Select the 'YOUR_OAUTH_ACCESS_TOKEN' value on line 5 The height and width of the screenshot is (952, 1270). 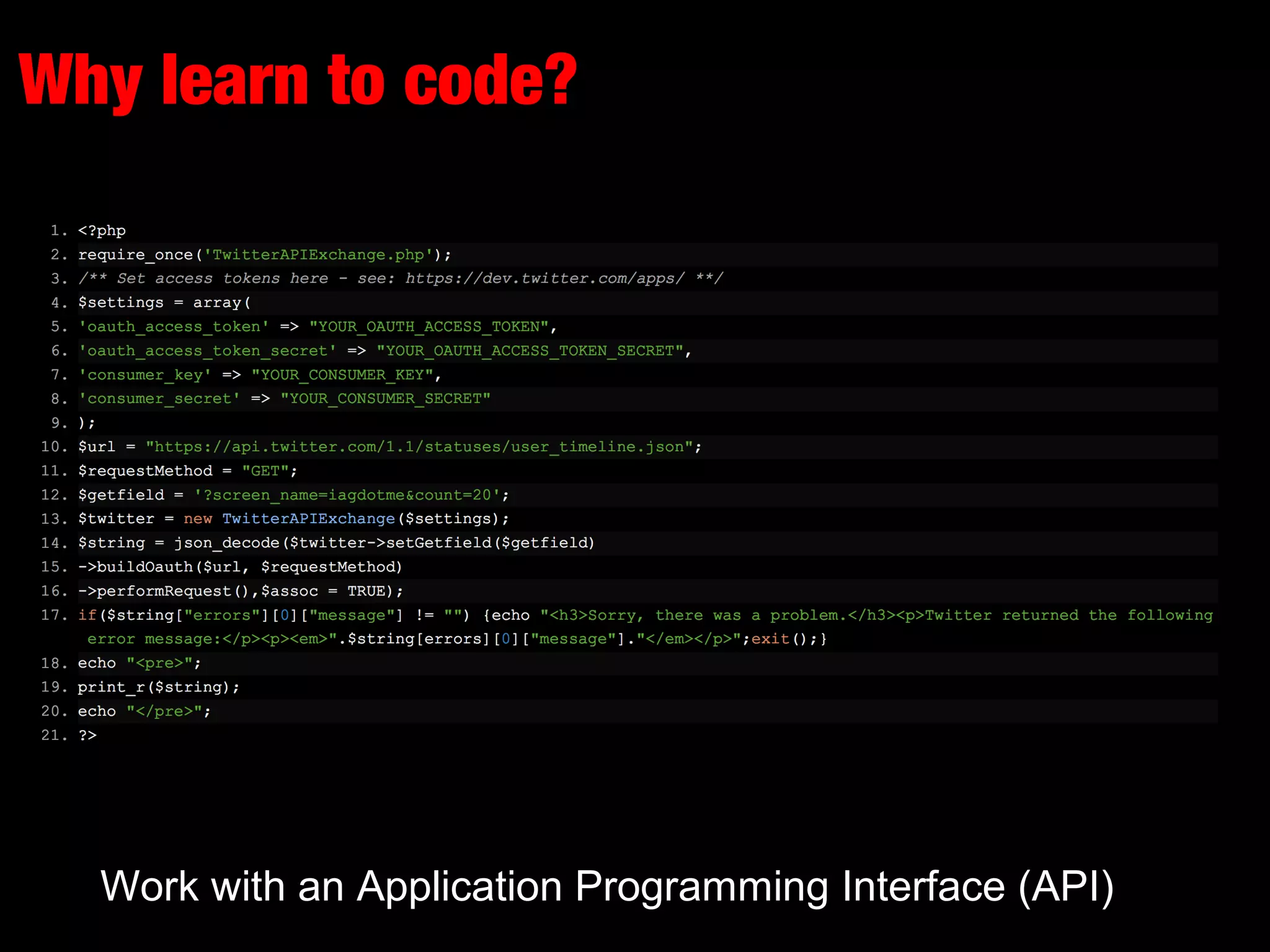[429, 327]
